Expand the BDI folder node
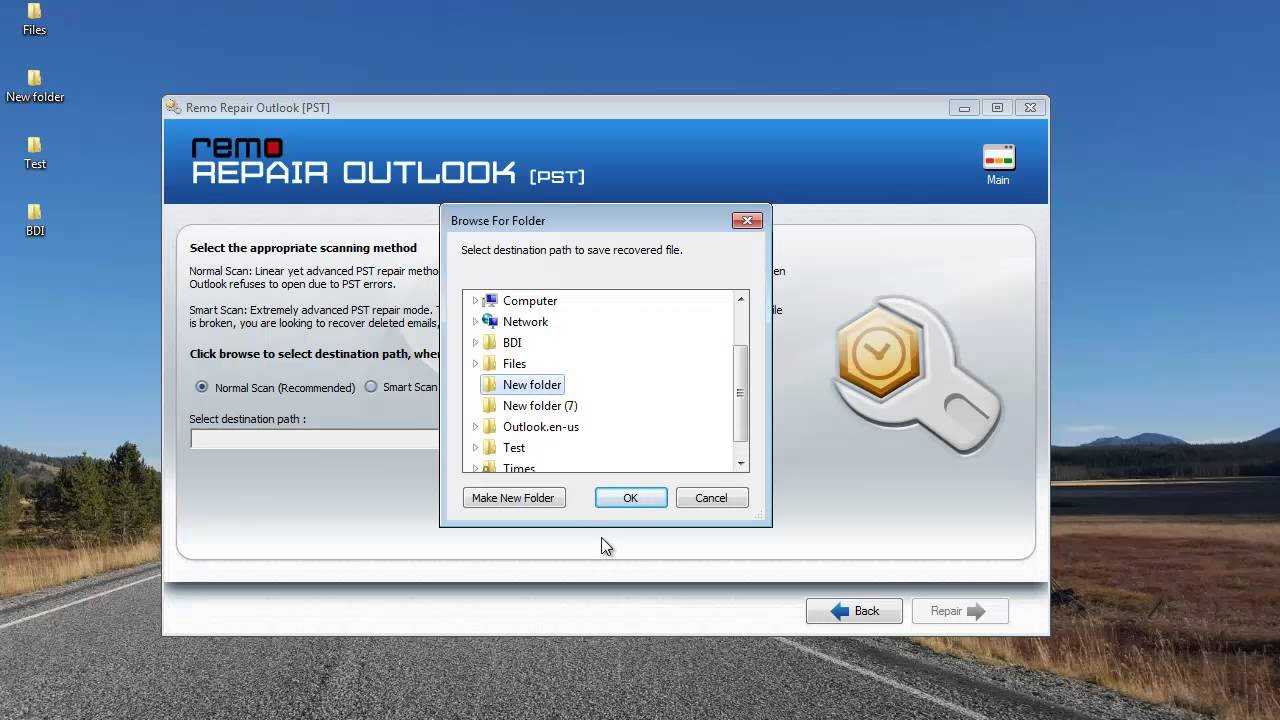Screen dimensions: 1280x720 point(475,342)
